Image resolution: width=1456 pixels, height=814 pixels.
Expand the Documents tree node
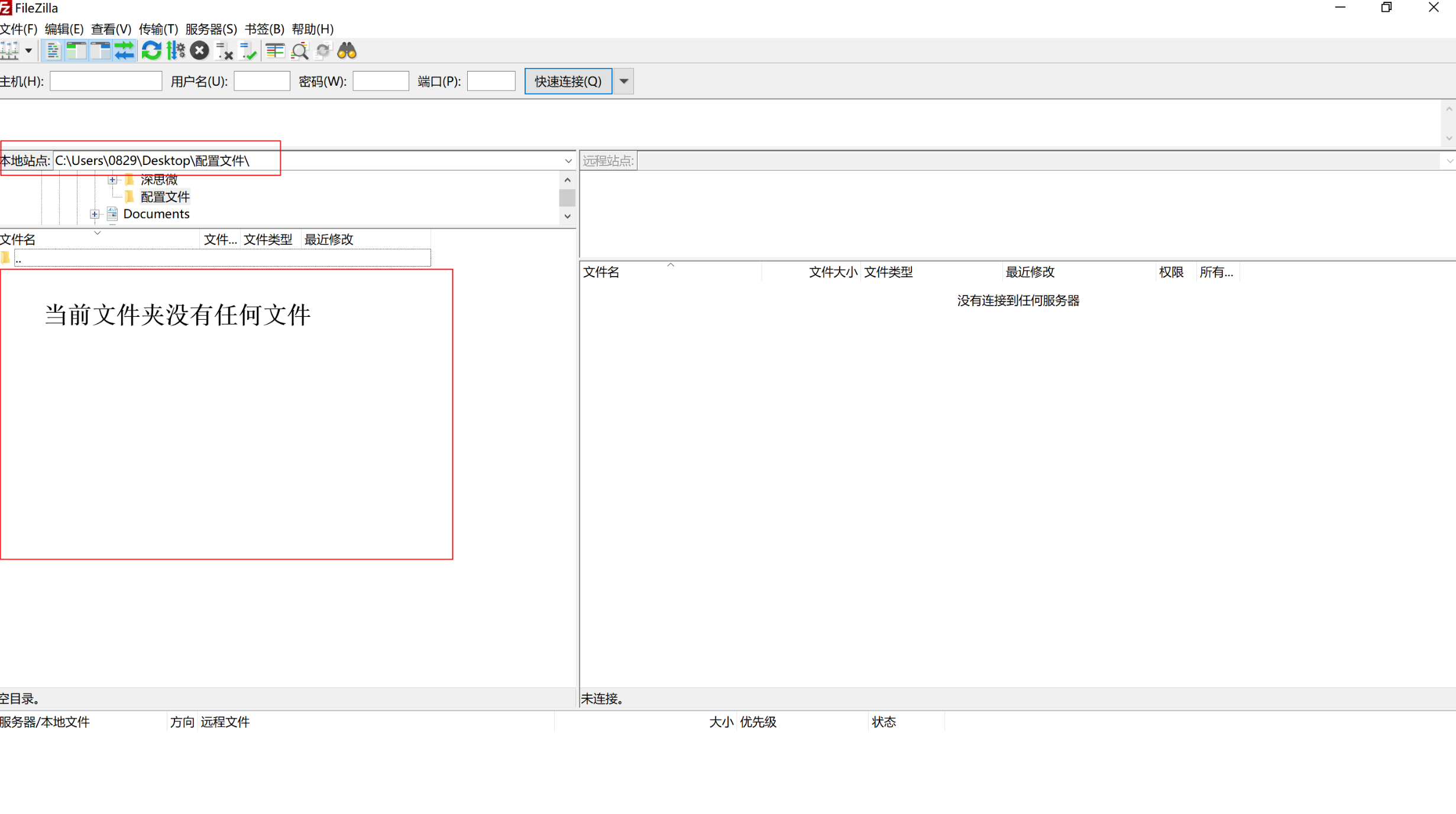point(95,214)
